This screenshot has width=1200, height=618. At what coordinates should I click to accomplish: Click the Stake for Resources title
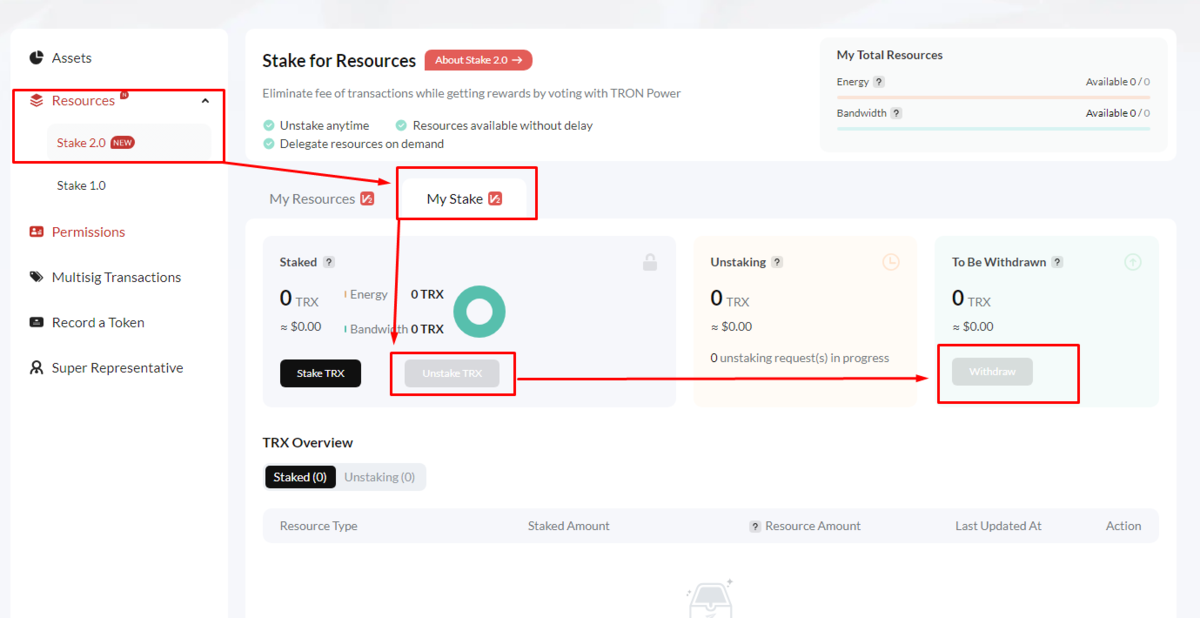click(x=339, y=61)
